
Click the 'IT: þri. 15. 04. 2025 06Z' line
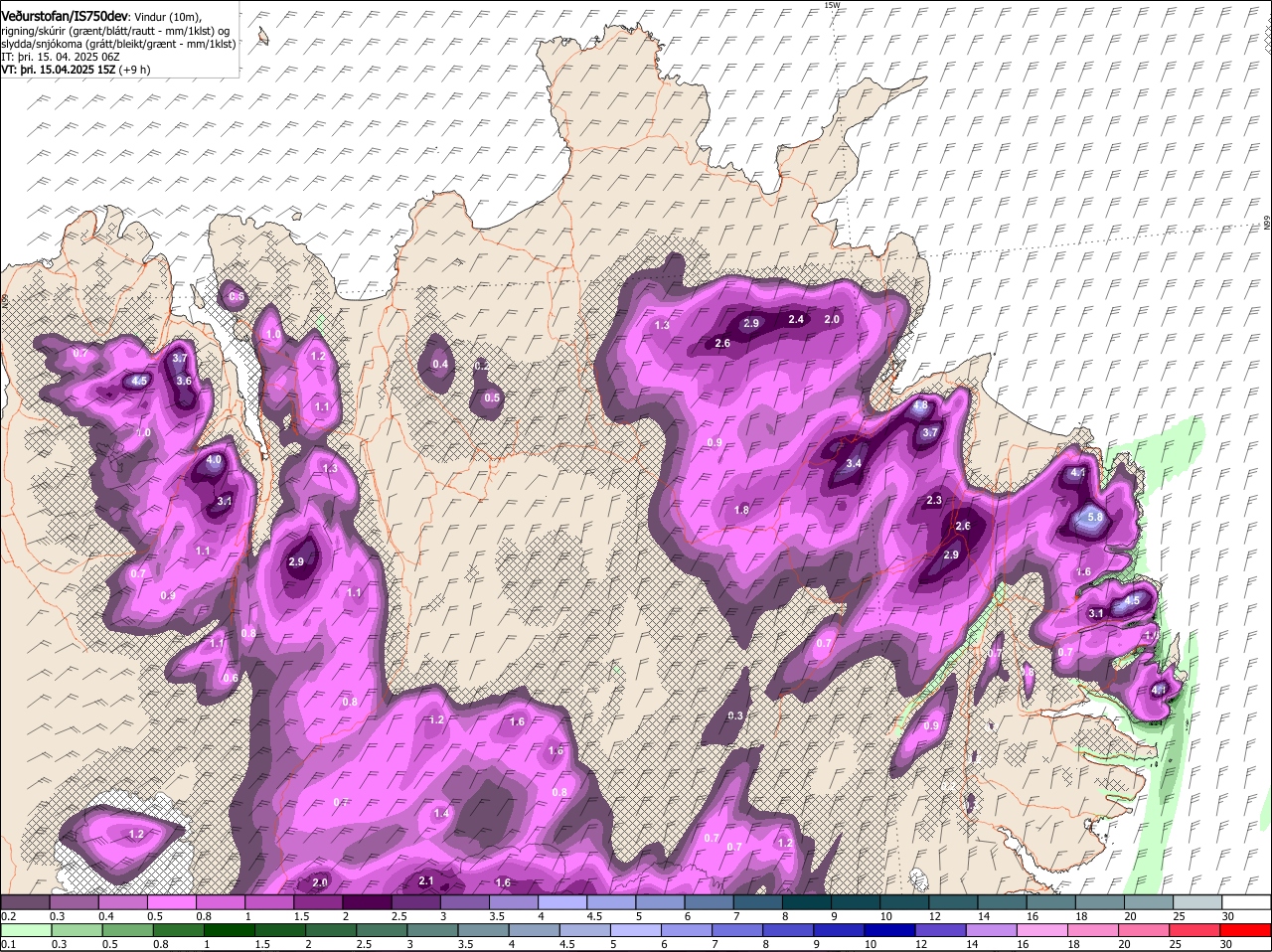[61, 57]
